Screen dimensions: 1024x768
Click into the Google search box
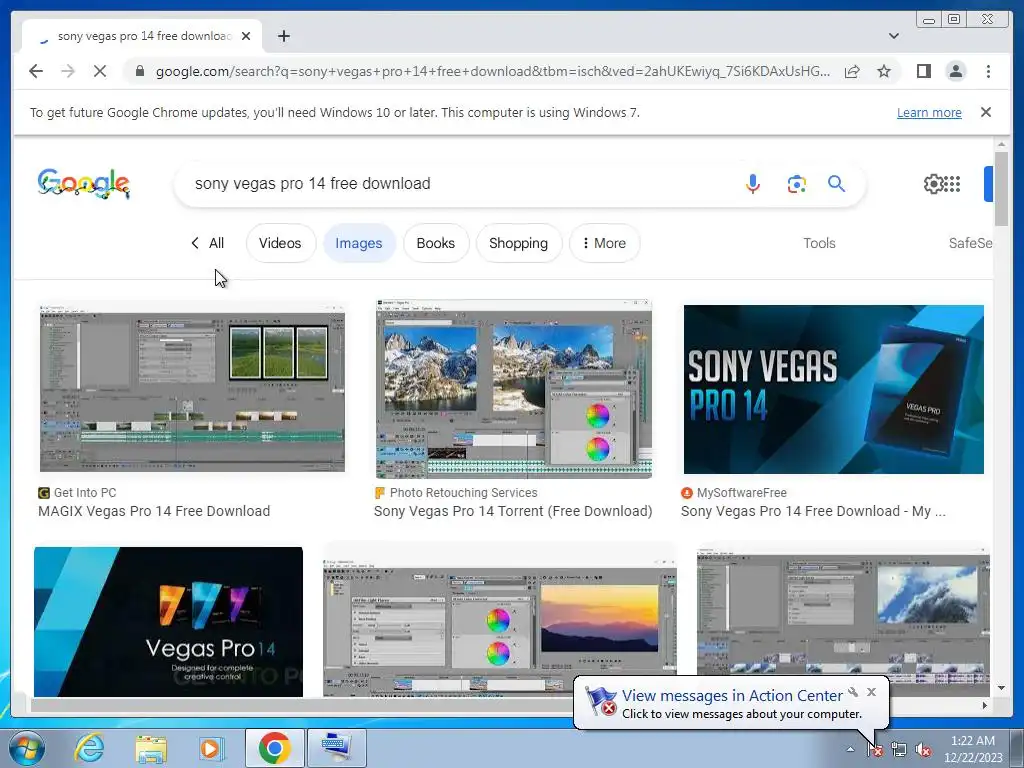457,184
